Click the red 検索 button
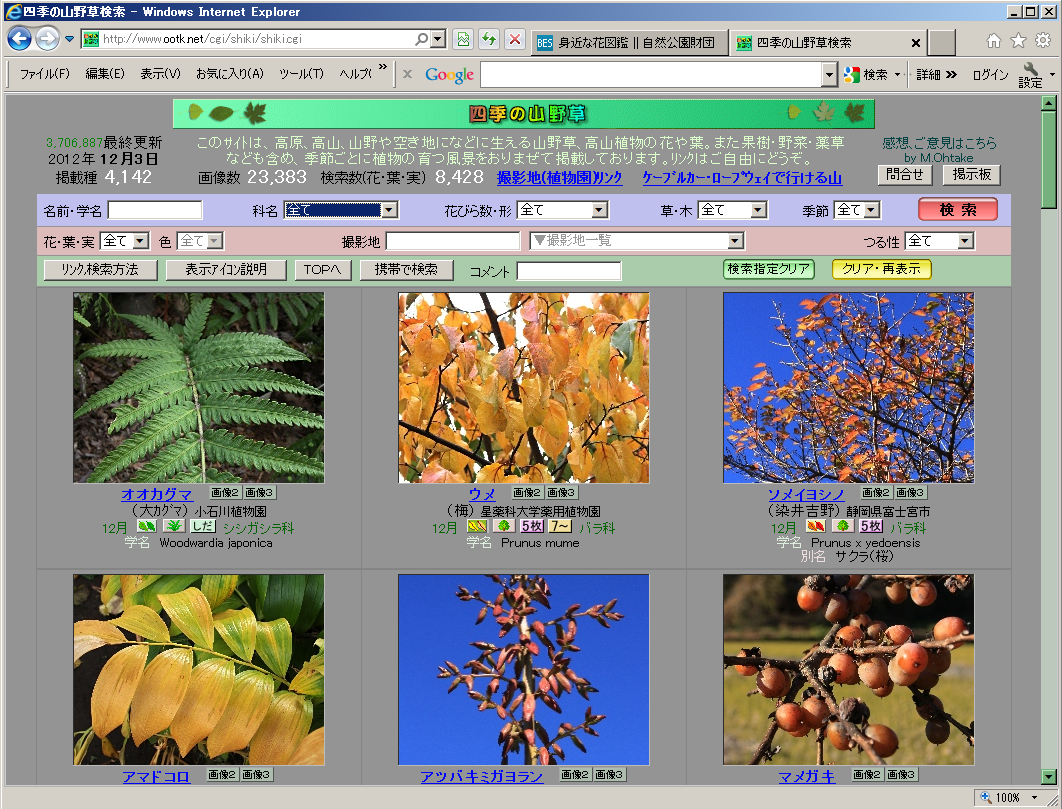 point(958,209)
